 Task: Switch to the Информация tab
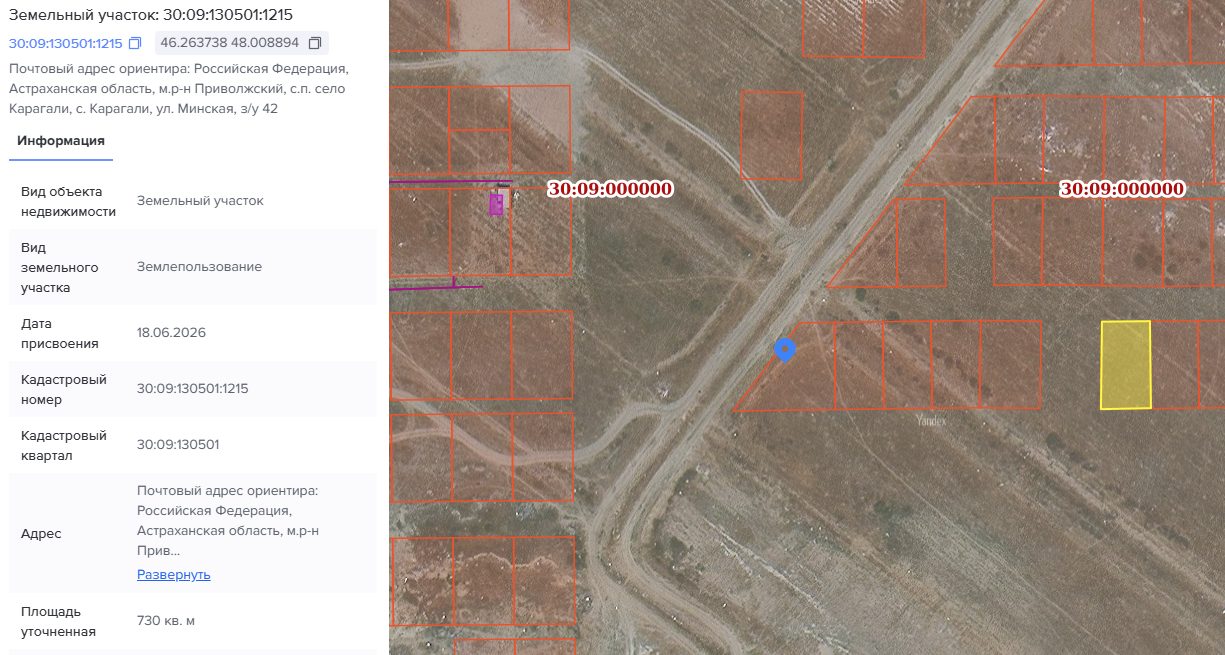coord(61,141)
